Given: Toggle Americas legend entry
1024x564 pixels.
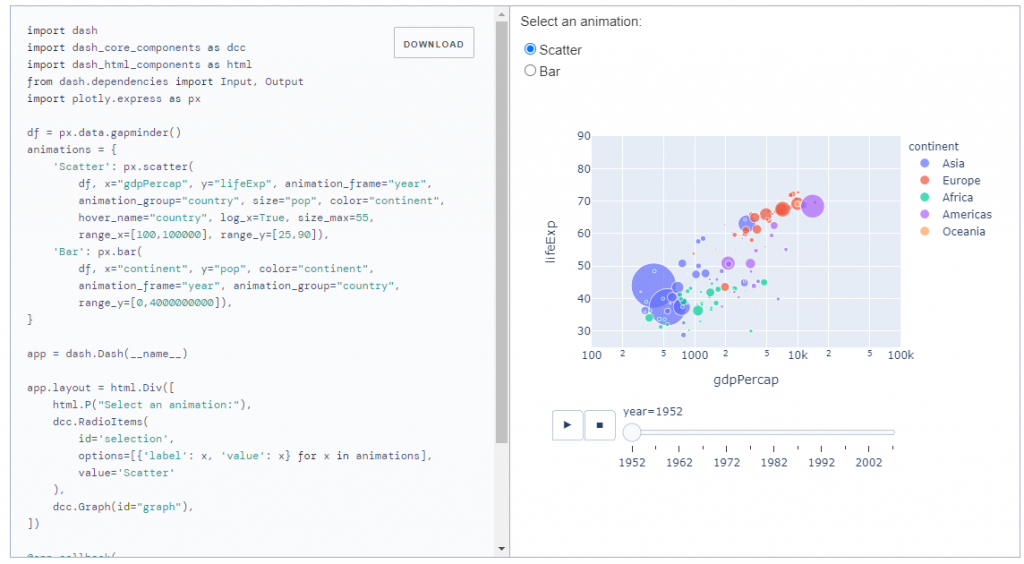Looking at the screenshot, I should point(966,214).
